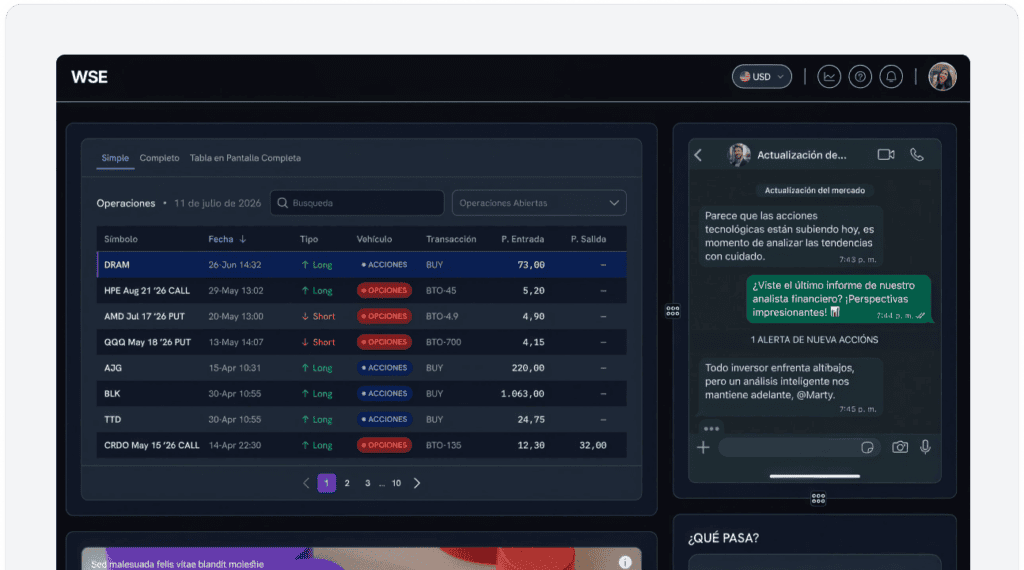1024x570 pixels.
Task: Click the 1.063,00 entry price
Action: pyautogui.click(x=522, y=394)
